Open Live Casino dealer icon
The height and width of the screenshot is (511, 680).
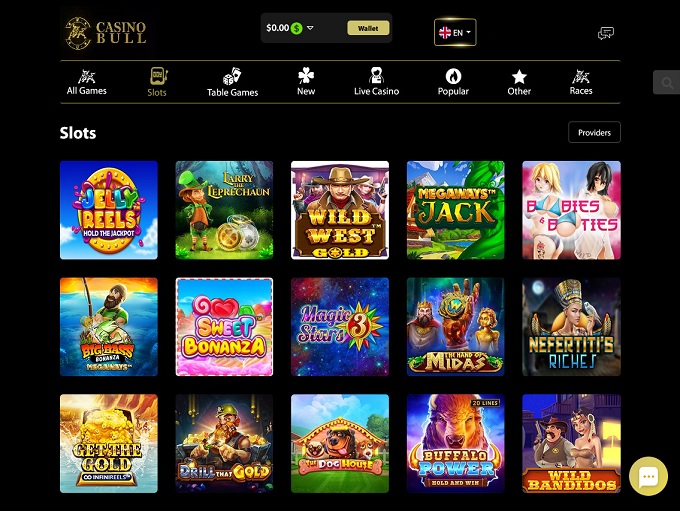(x=376, y=75)
